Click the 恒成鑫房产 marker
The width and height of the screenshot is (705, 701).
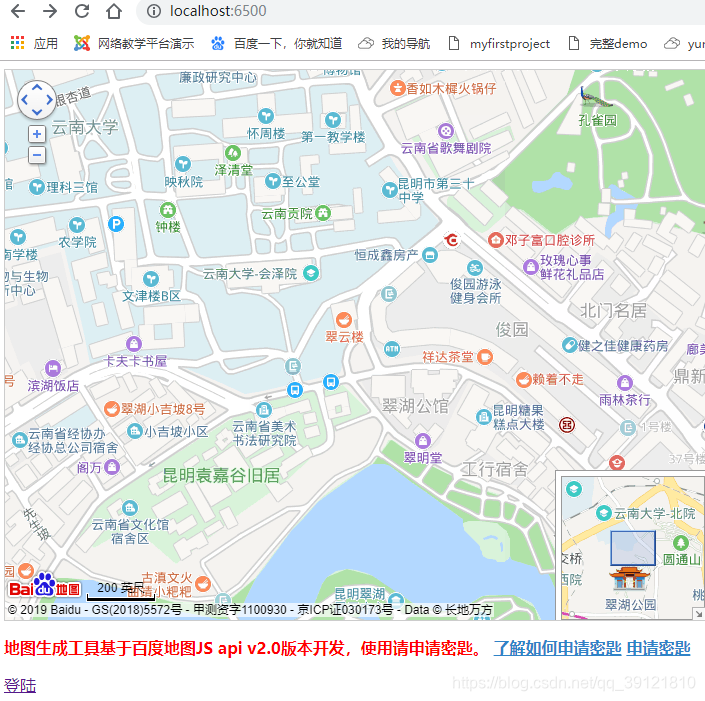click(x=430, y=255)
